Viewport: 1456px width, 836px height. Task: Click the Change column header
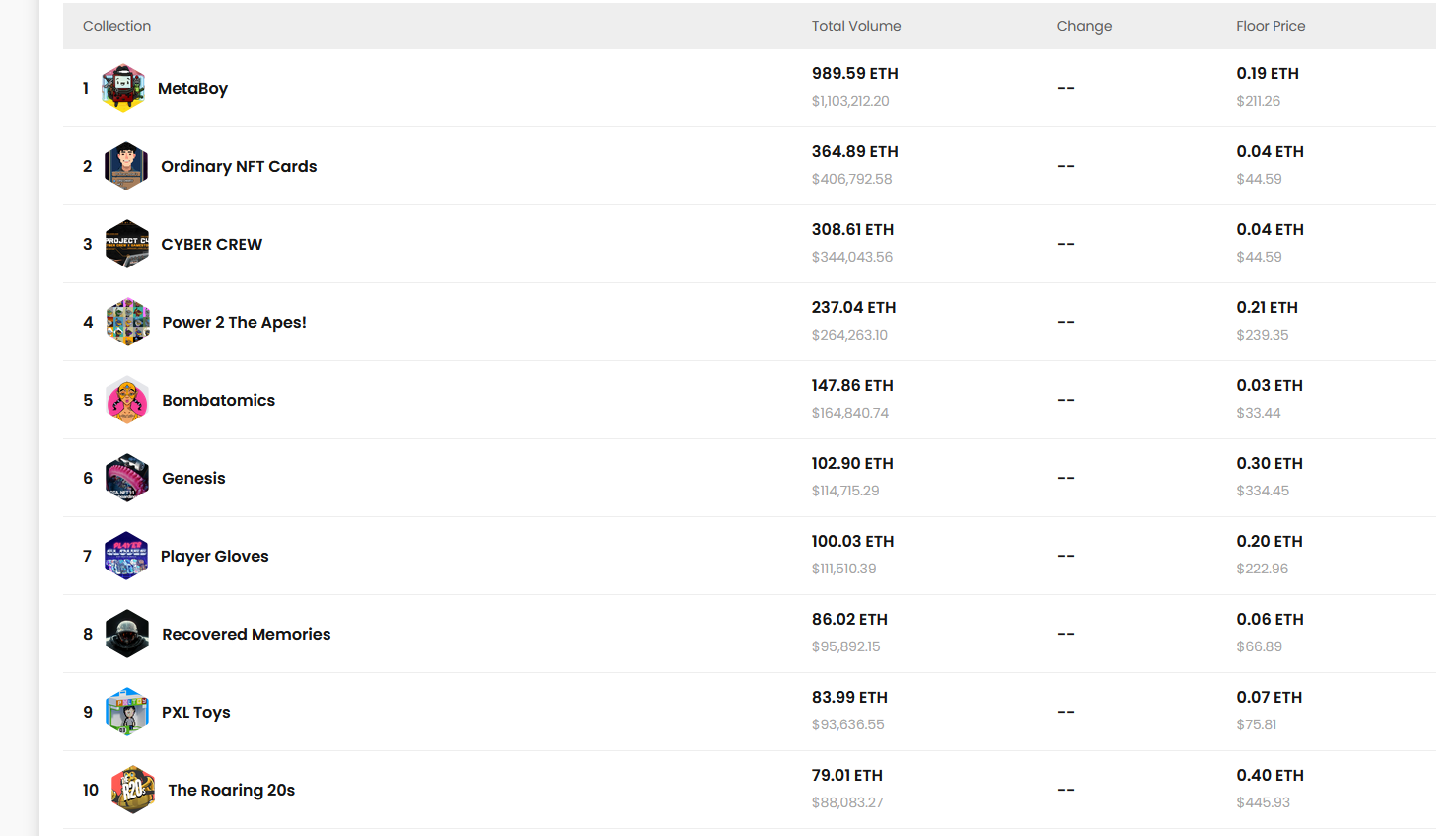point(1083,26)
